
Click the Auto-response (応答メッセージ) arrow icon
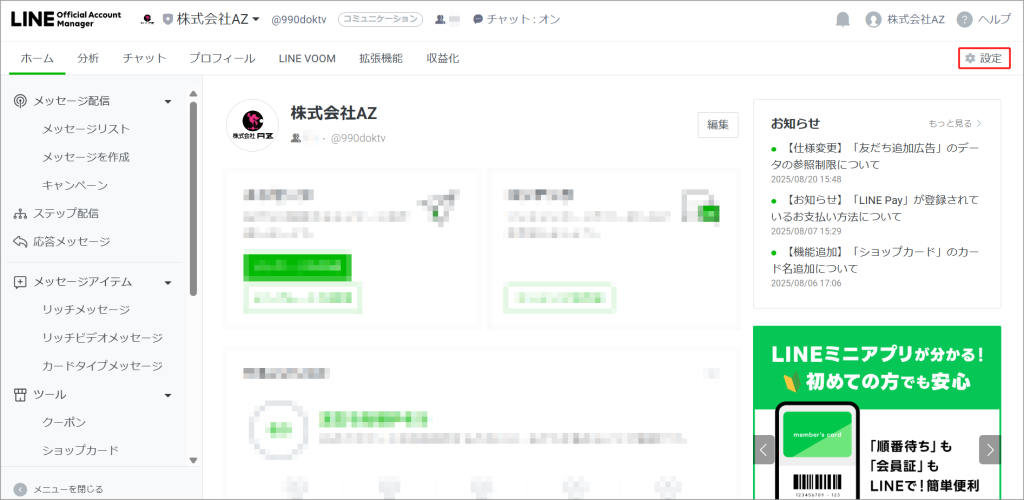(20, 242)
